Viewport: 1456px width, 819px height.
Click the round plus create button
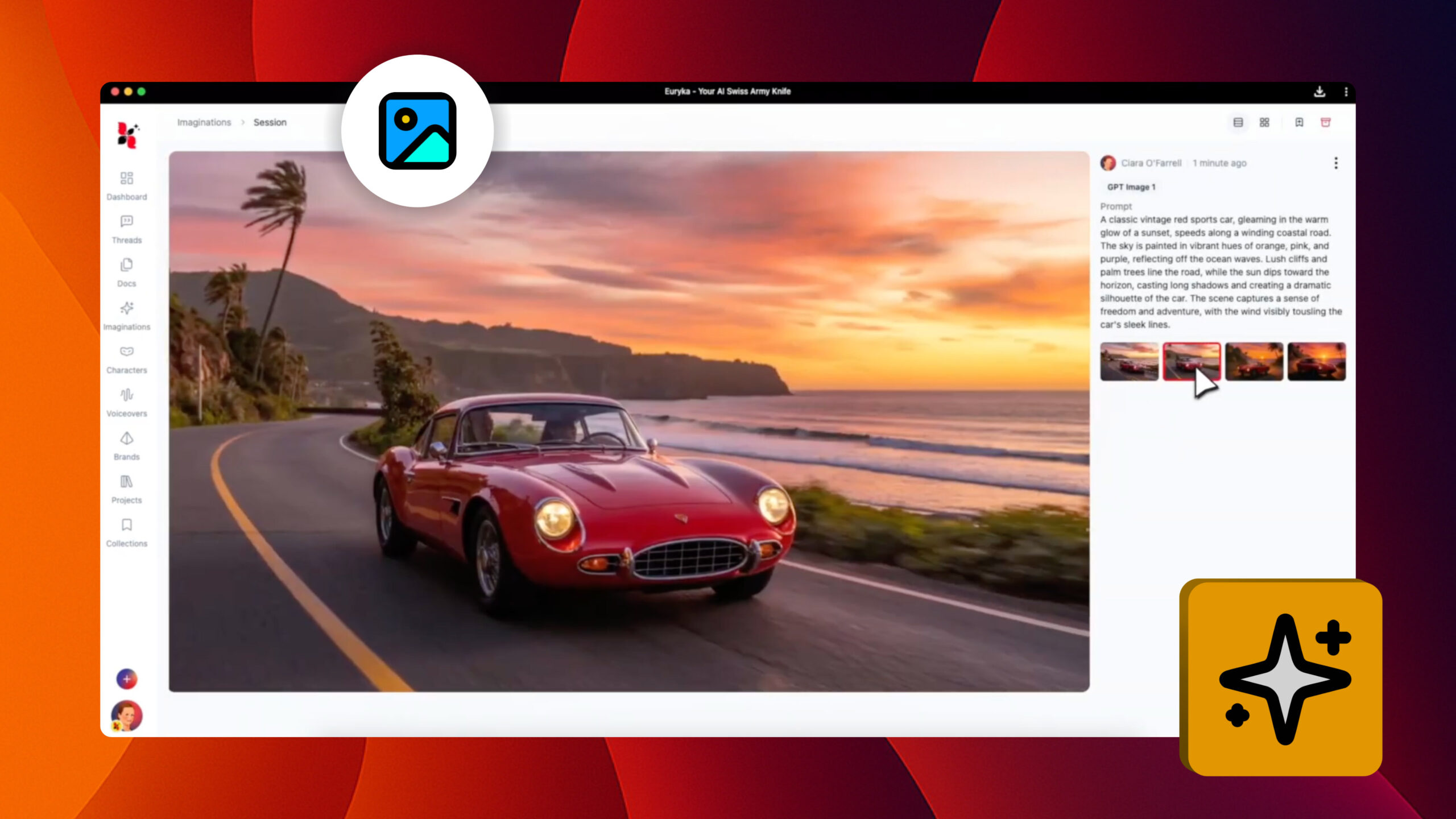[126, 679]
